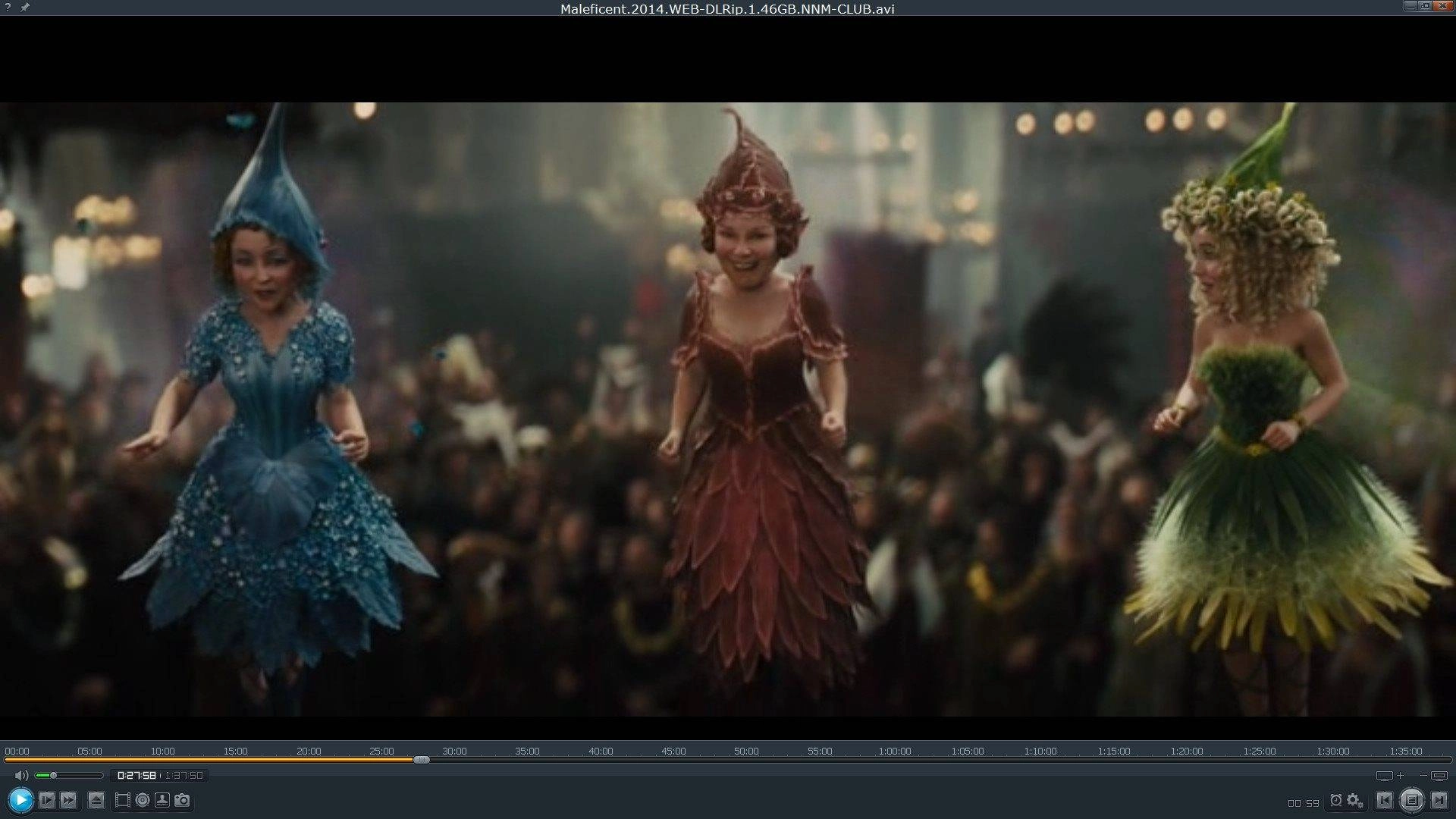
Task: Toggle the pin always-on-top icon
Action: coord(25,7)
